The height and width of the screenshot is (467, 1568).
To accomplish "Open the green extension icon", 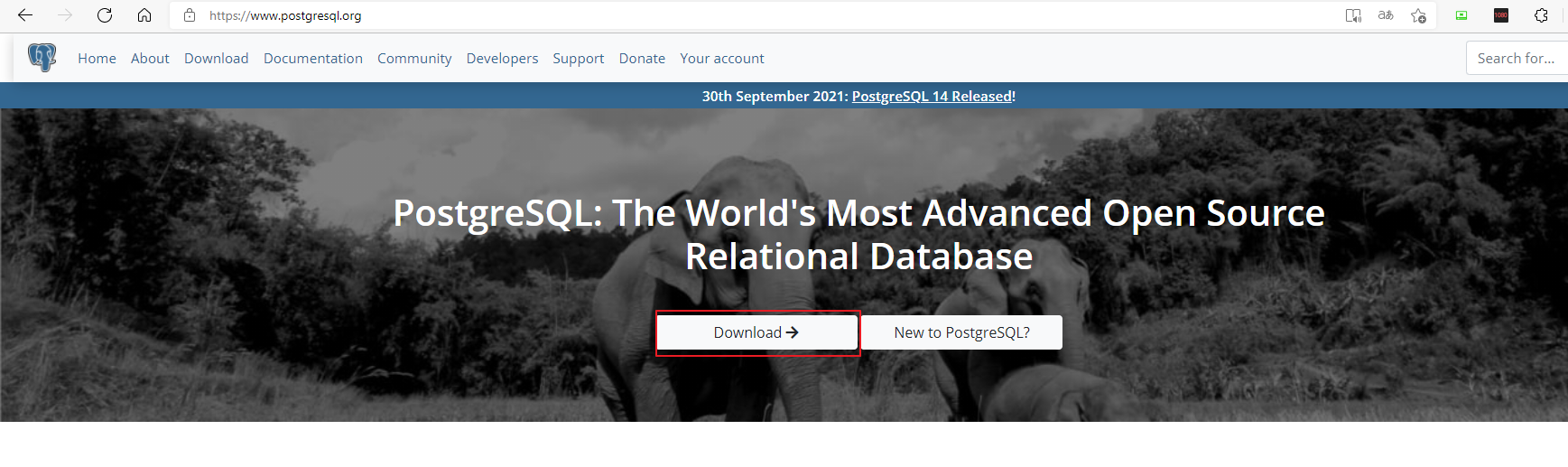I will pyautogui.click(x=1461, y=15).
